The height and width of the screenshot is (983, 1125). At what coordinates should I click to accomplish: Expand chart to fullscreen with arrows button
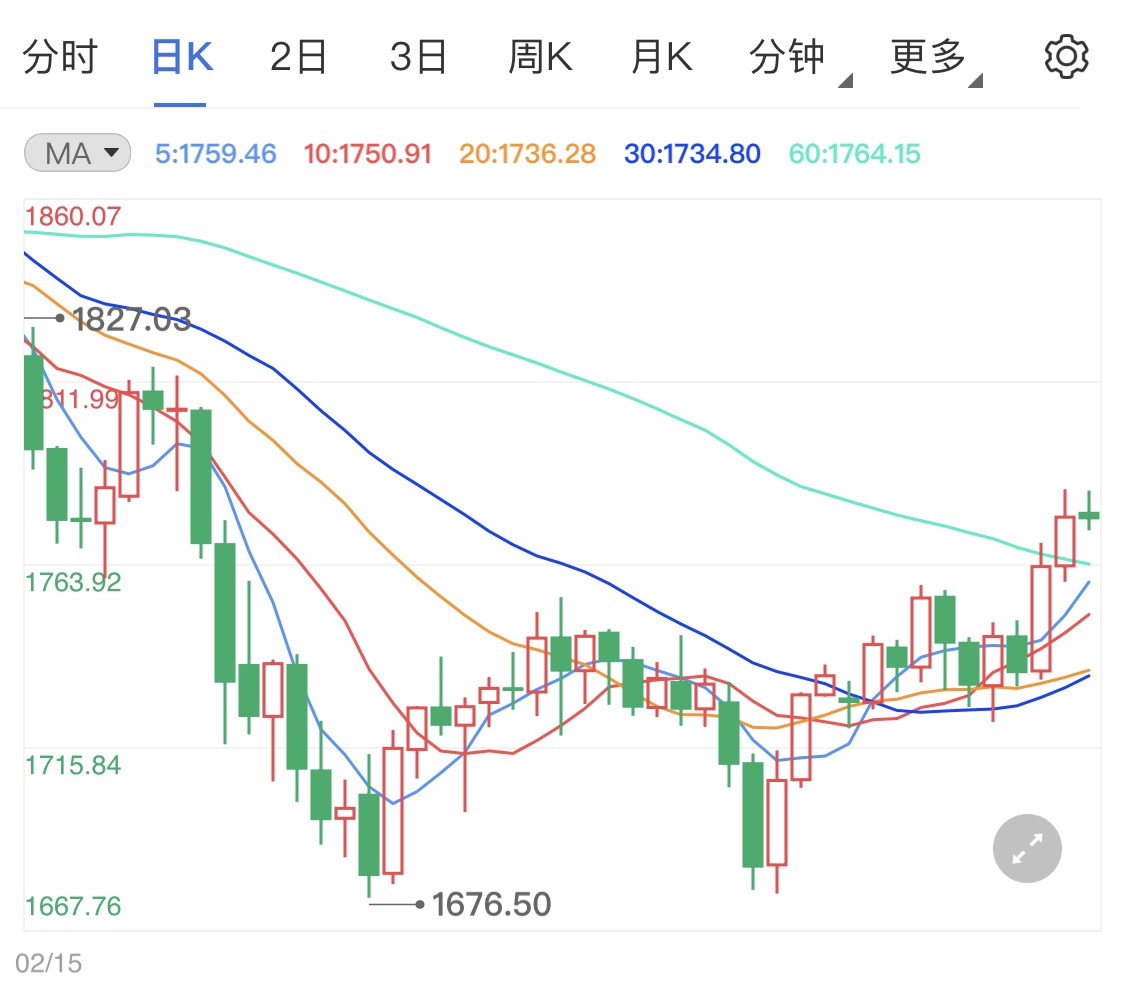click(x=1027, y=848)
